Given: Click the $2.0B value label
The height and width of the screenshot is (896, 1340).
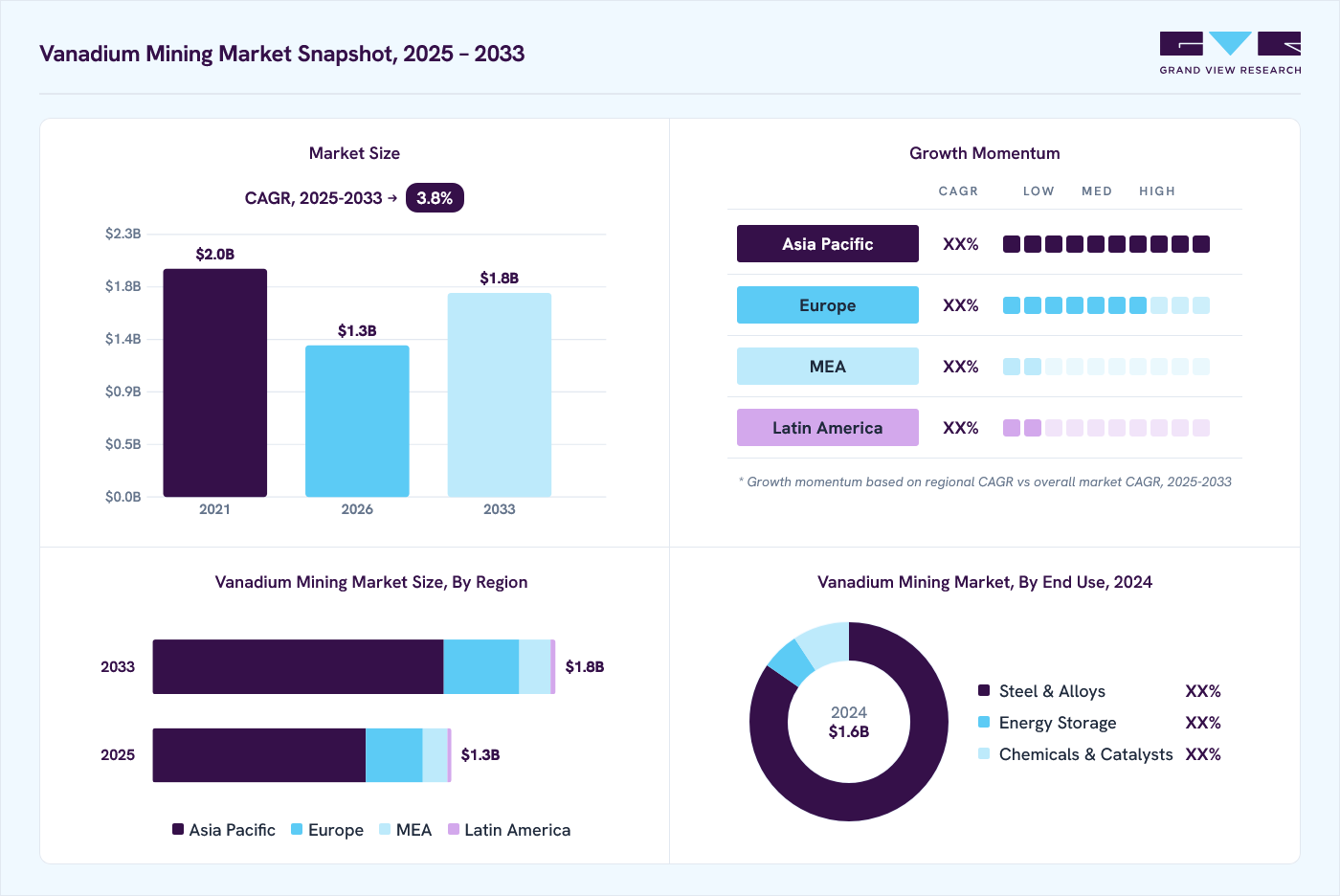Looking at the screenshot, I should coord(215,255).
